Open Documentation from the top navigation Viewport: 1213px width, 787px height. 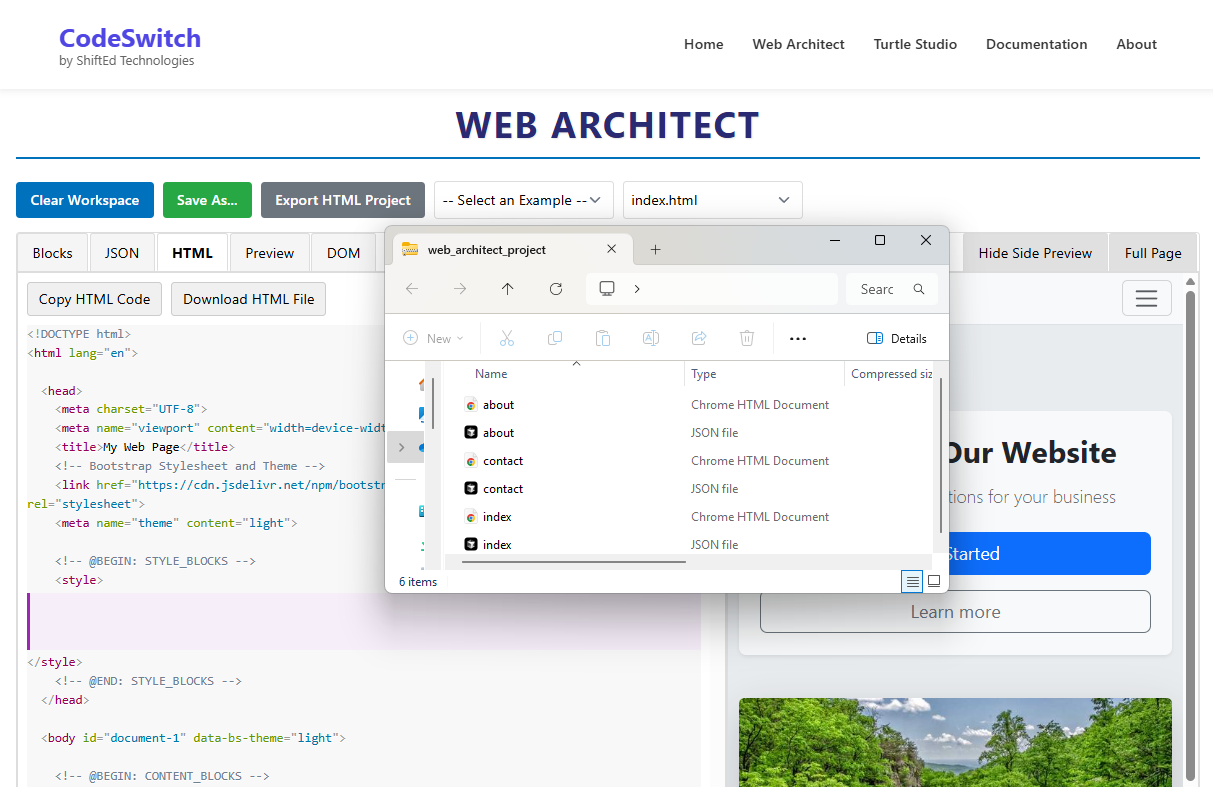[1036, 44]
